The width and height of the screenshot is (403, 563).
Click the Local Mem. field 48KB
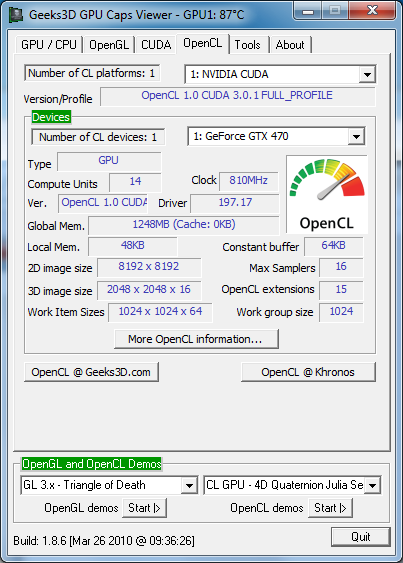tap(133, 246)
